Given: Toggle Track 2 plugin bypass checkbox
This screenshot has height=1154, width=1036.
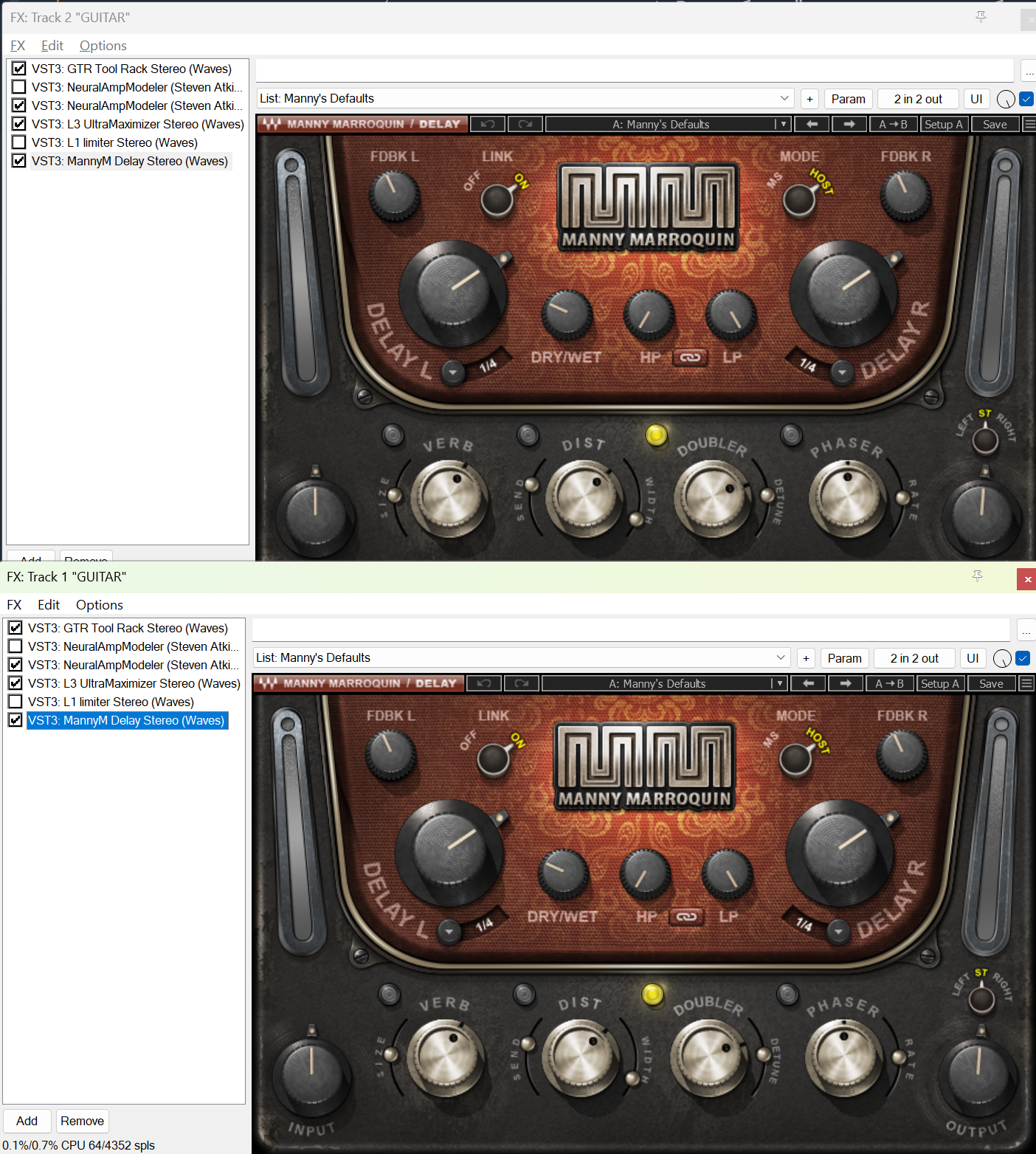Looking at the screenshot, I should 1026,99.
